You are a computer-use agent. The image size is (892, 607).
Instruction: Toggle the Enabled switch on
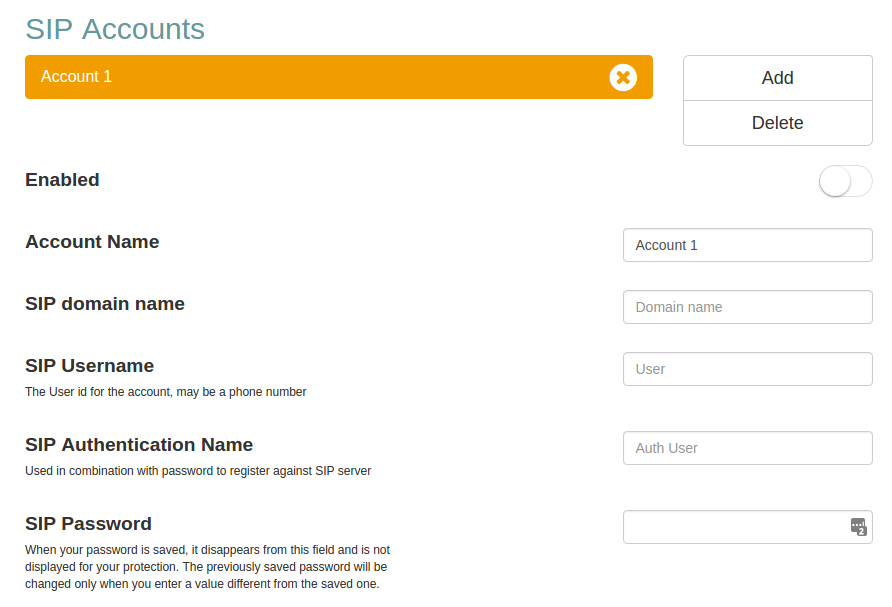point(845,181)
